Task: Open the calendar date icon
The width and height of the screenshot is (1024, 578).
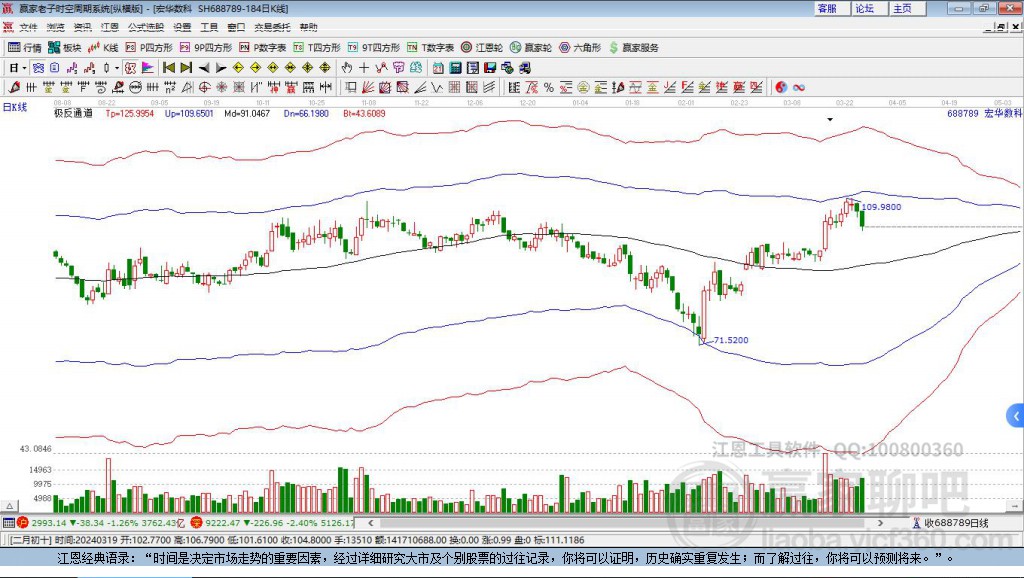Action: (x=438, y=68)
